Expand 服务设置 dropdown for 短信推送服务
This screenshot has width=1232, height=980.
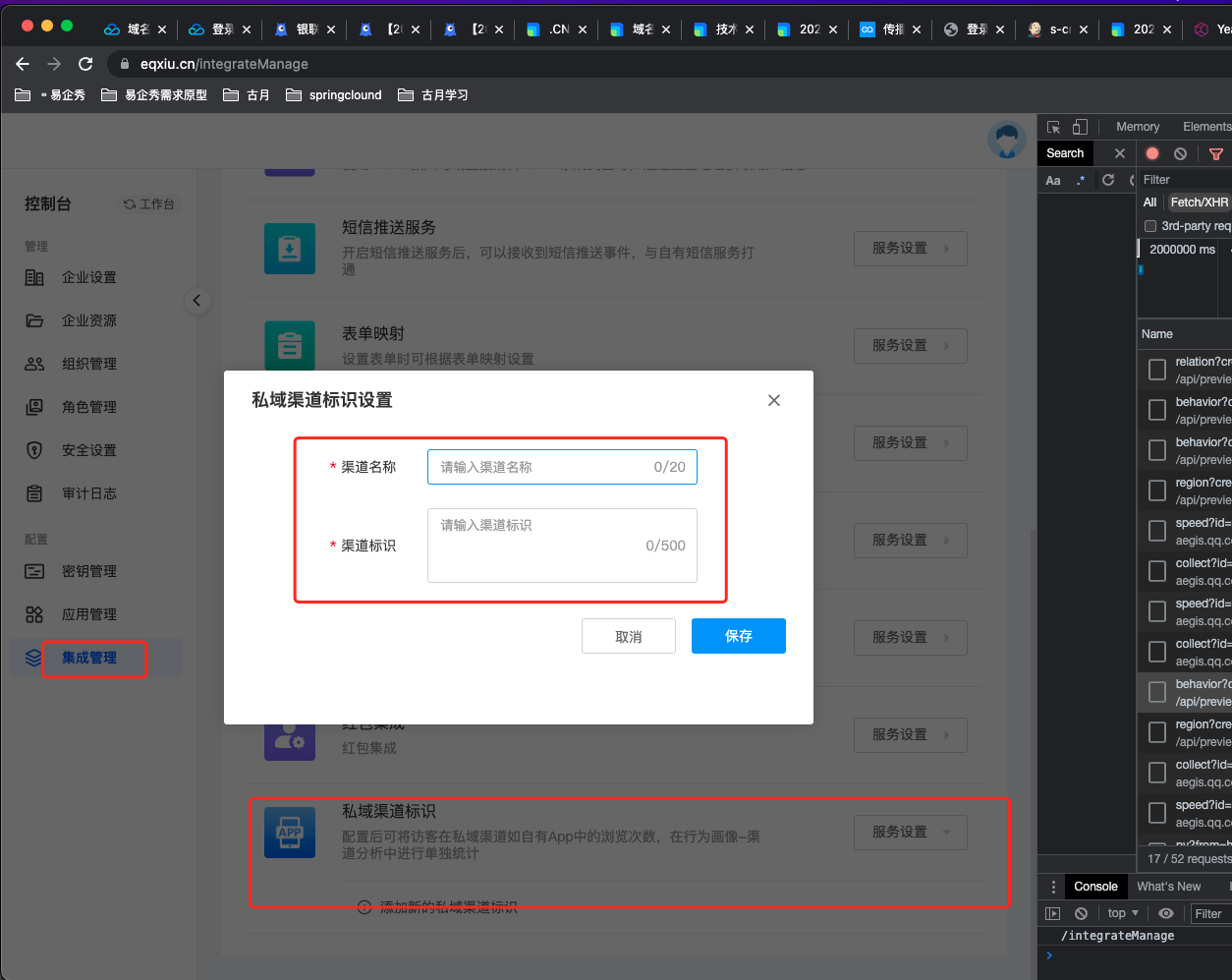tap(911, 249)
